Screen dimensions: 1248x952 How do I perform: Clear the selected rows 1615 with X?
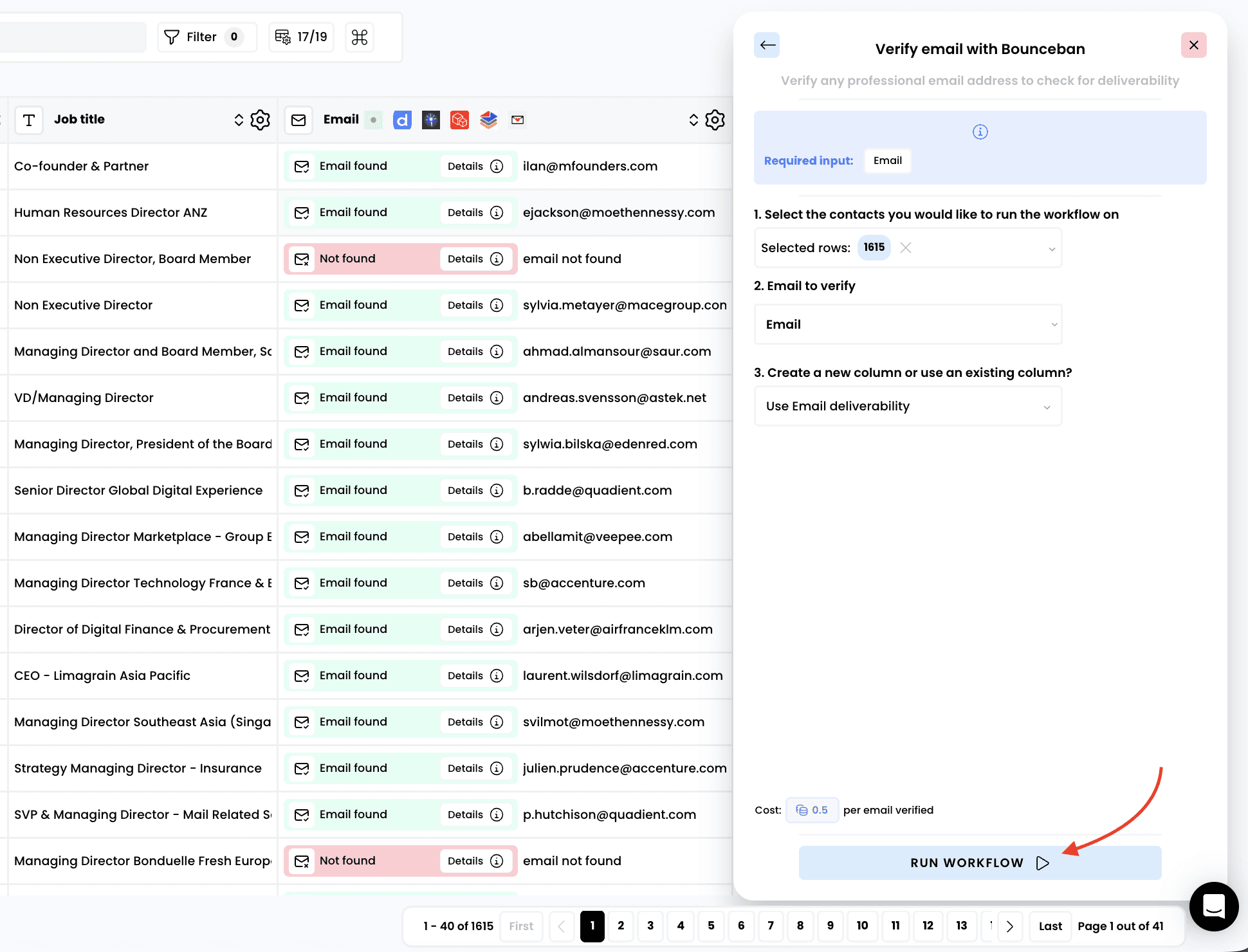click(906, 248)
